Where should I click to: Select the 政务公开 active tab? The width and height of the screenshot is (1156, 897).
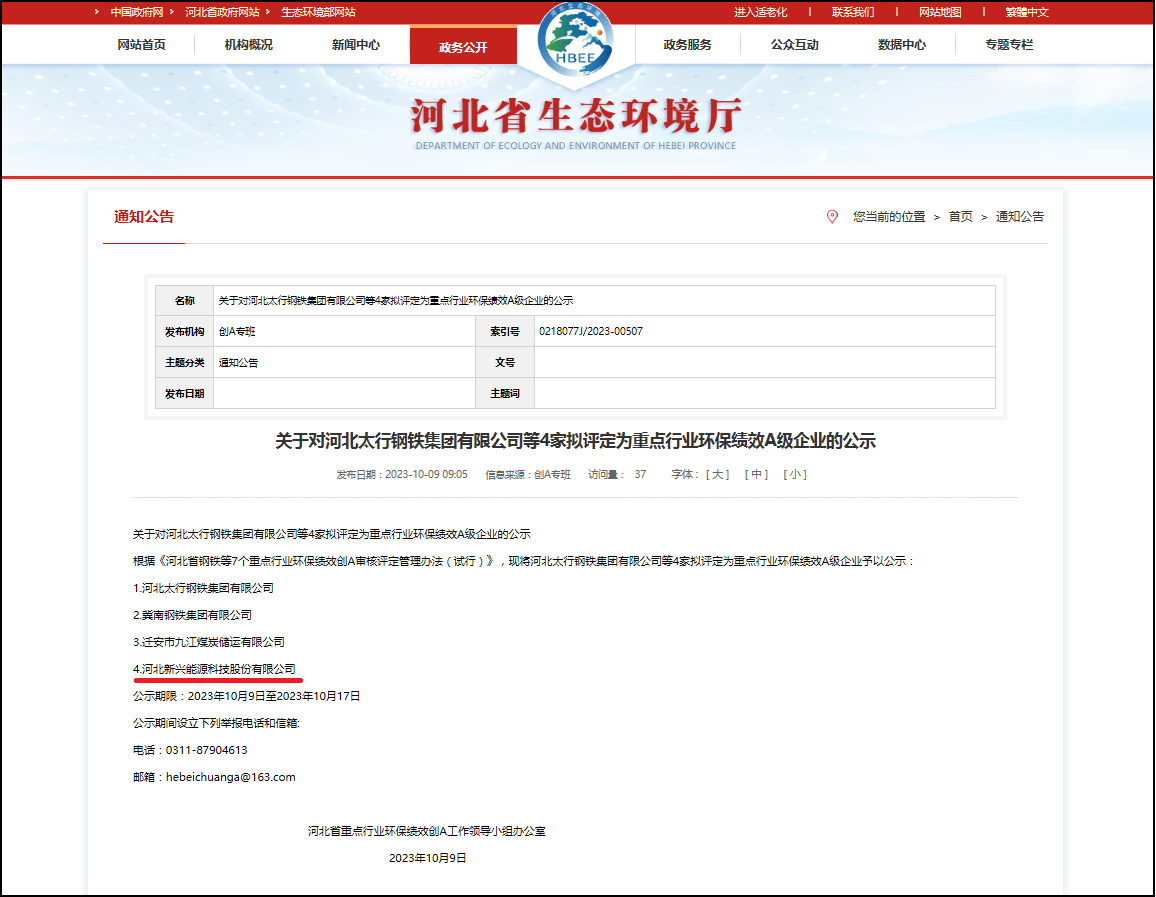pos(463,46)
